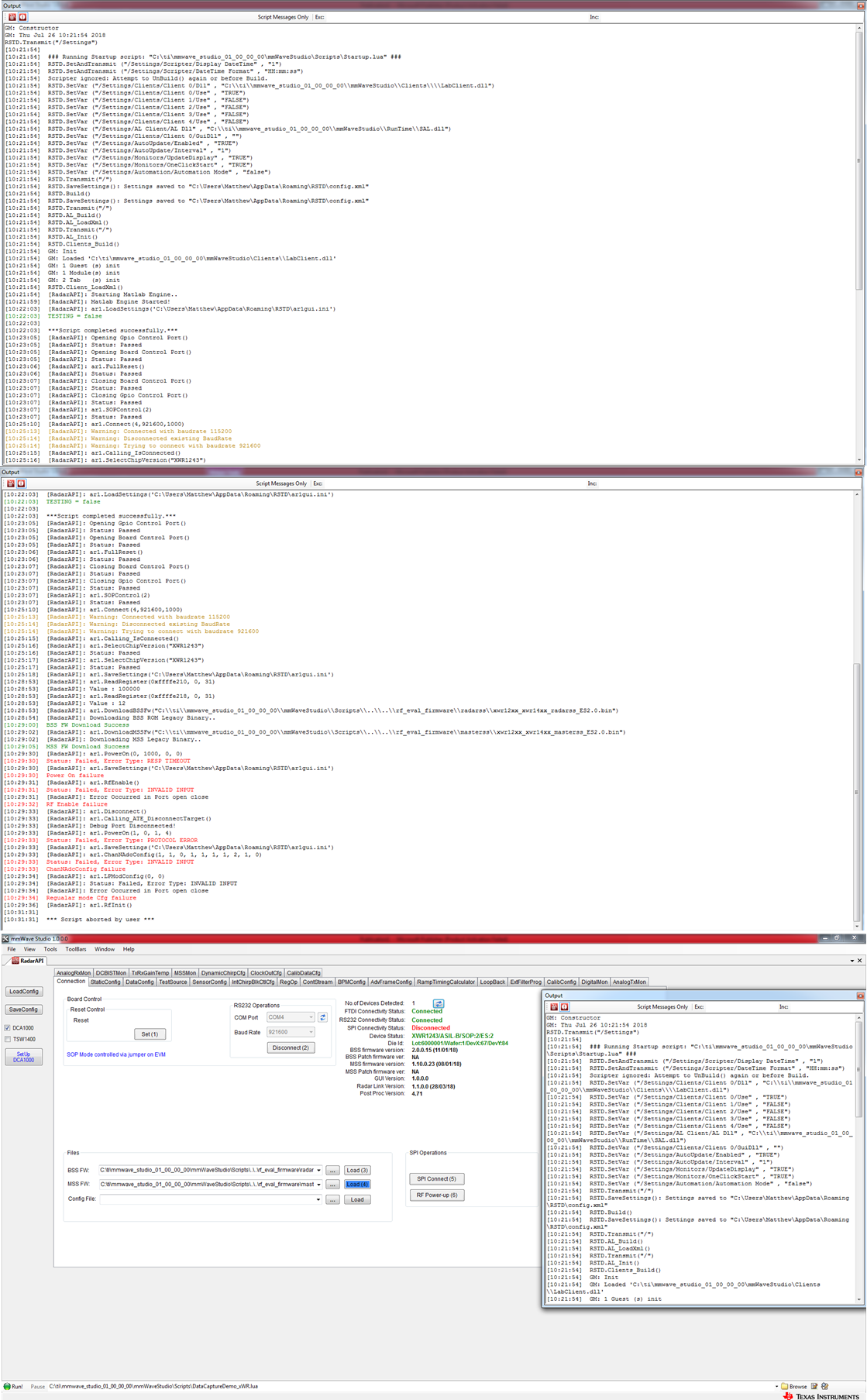Click vertical scrollbar of mmWave Studio Output panel

(858, 1158)
